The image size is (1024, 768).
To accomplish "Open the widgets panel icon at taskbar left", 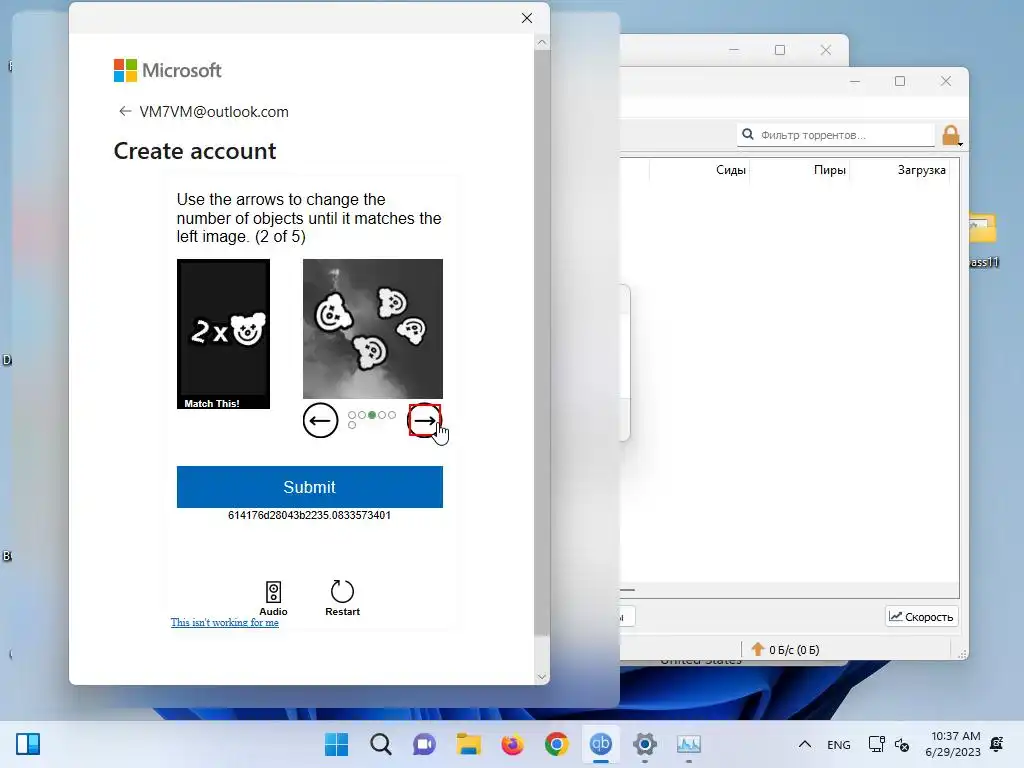I will click(28, 744).
